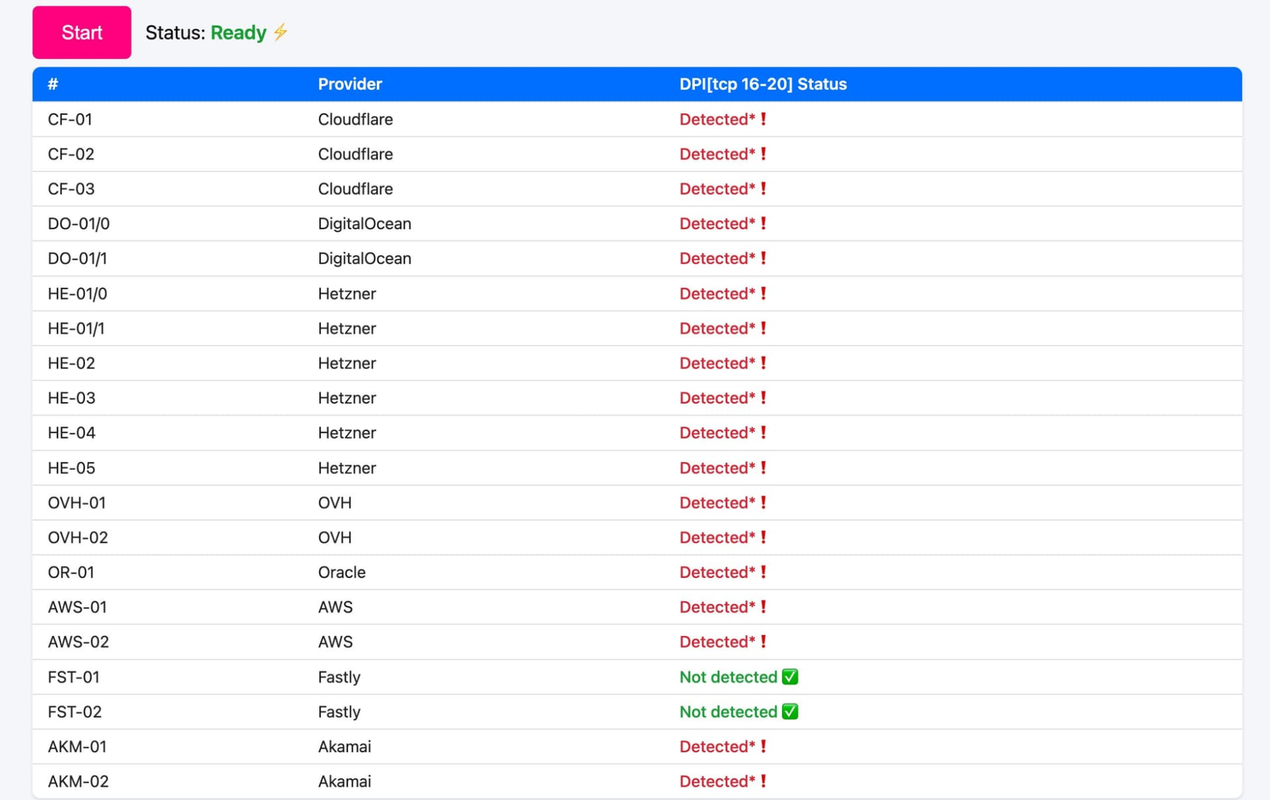The width and height of the screenshot is (1270, 800).
Task: Click the red exclamation icon in DO-01/0 row
Action: tap(763, 224)
